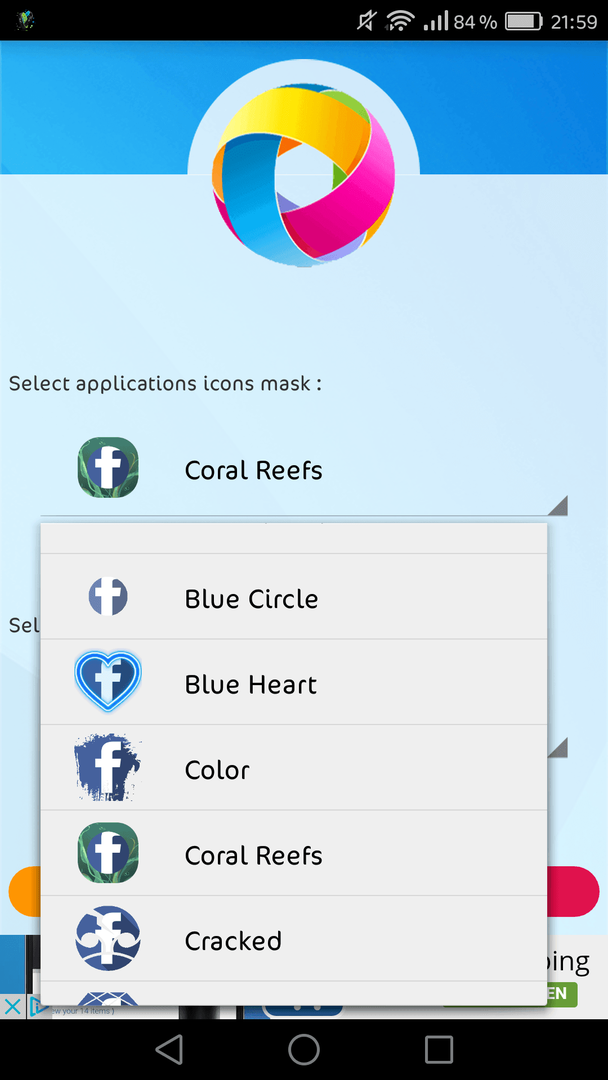This screenshot has height=1080, width=608.
Task: Select Blue Heart mask option
Action: click(x=294, y=682)
